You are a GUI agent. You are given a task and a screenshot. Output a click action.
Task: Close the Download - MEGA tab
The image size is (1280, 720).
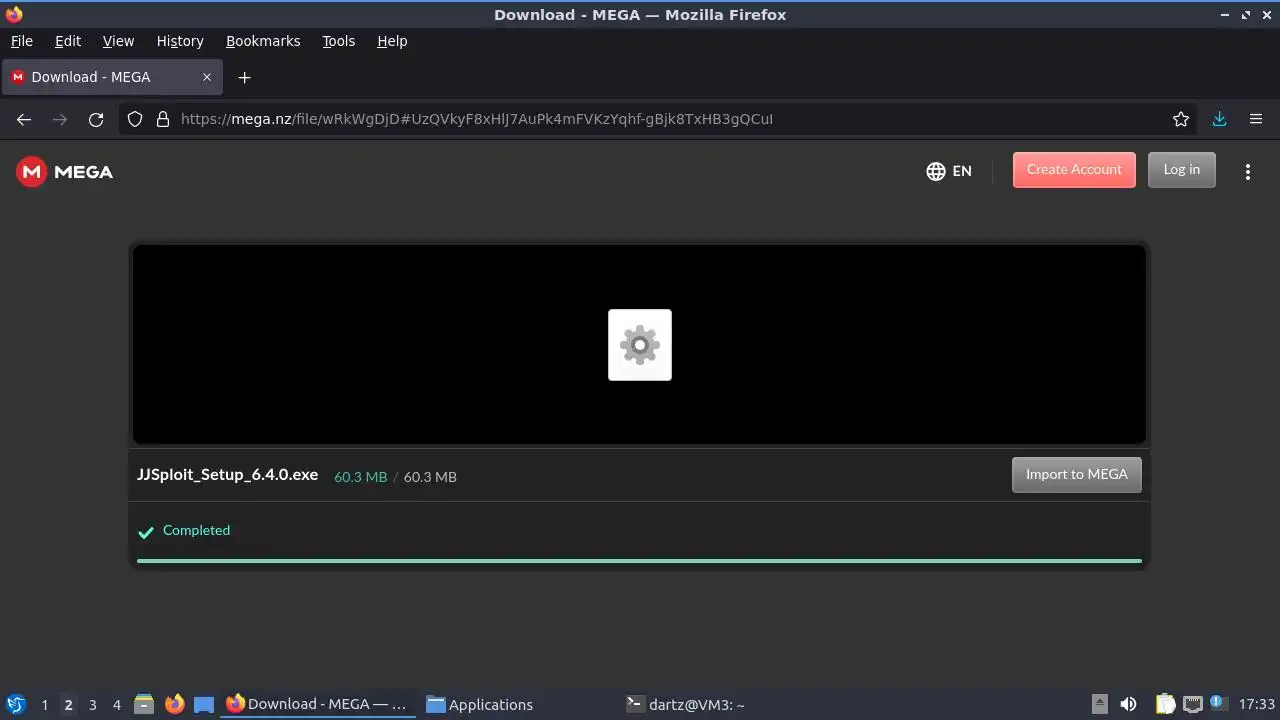pos(207,77)
